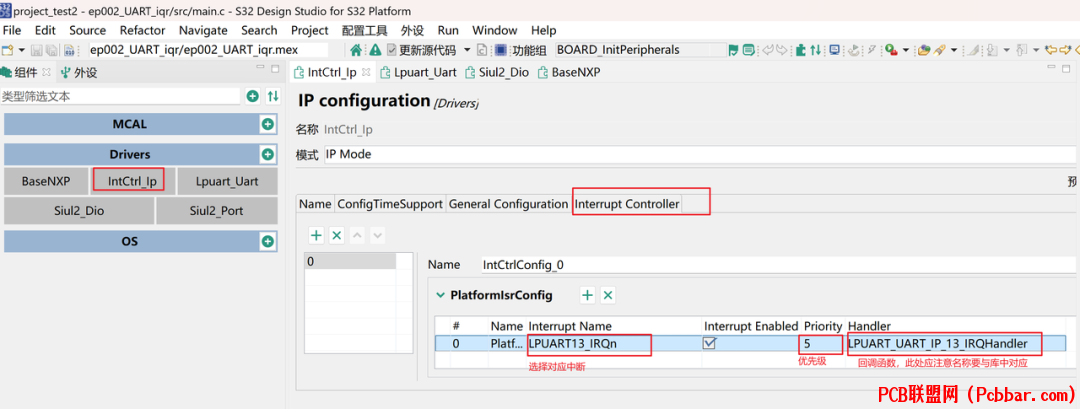
Task: Click the green flag icon after functional group
Action: pos(733,50)
